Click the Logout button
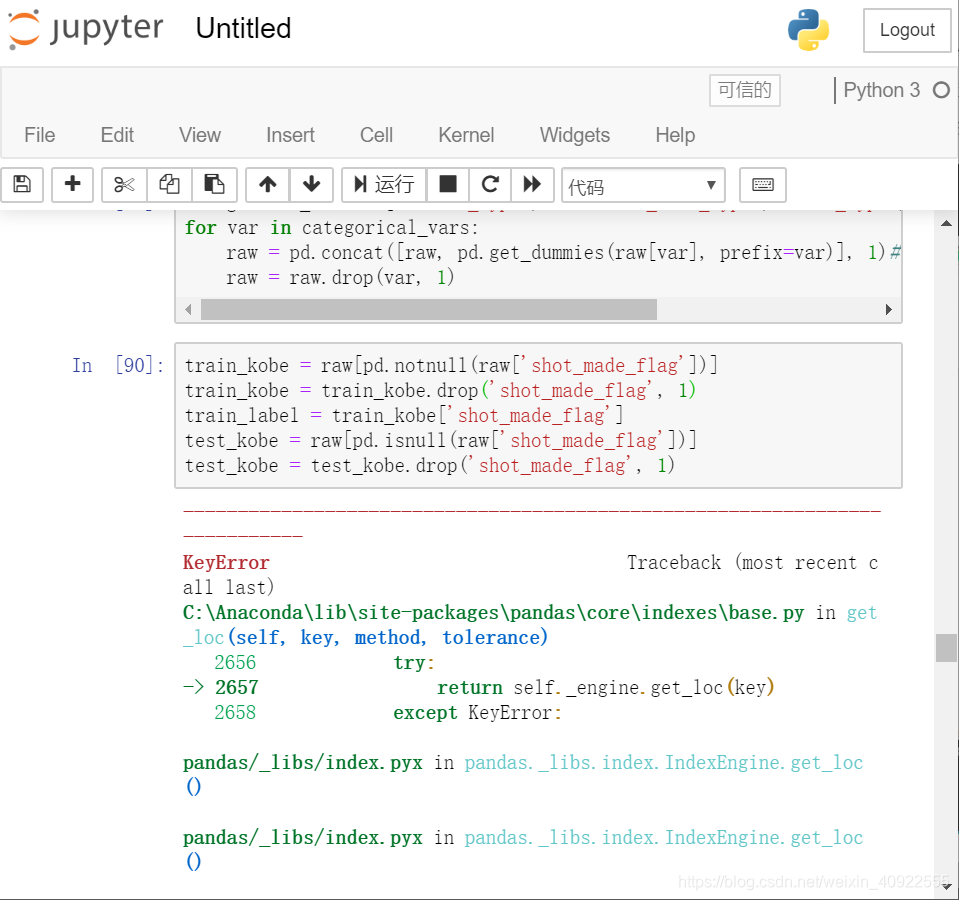Viewport: 959px width, 900px height. (907, 30)
